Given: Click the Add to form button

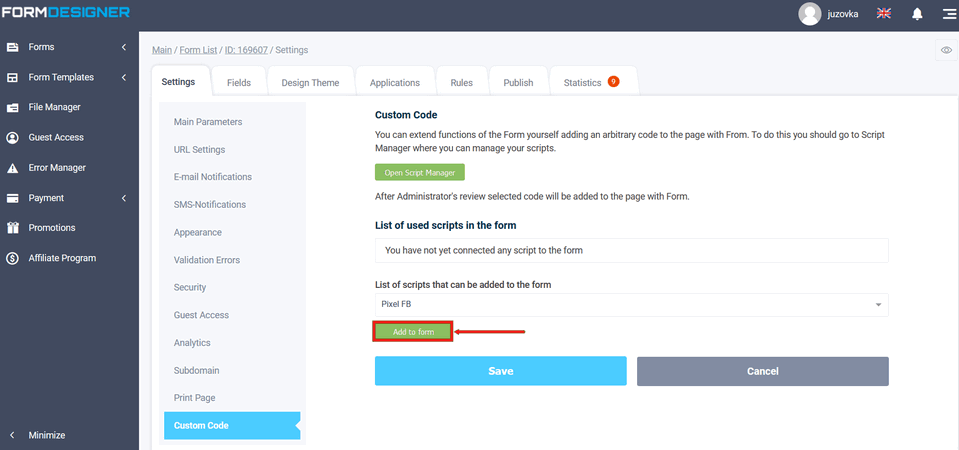Looking at the screenshot, I should coord(413,332).
